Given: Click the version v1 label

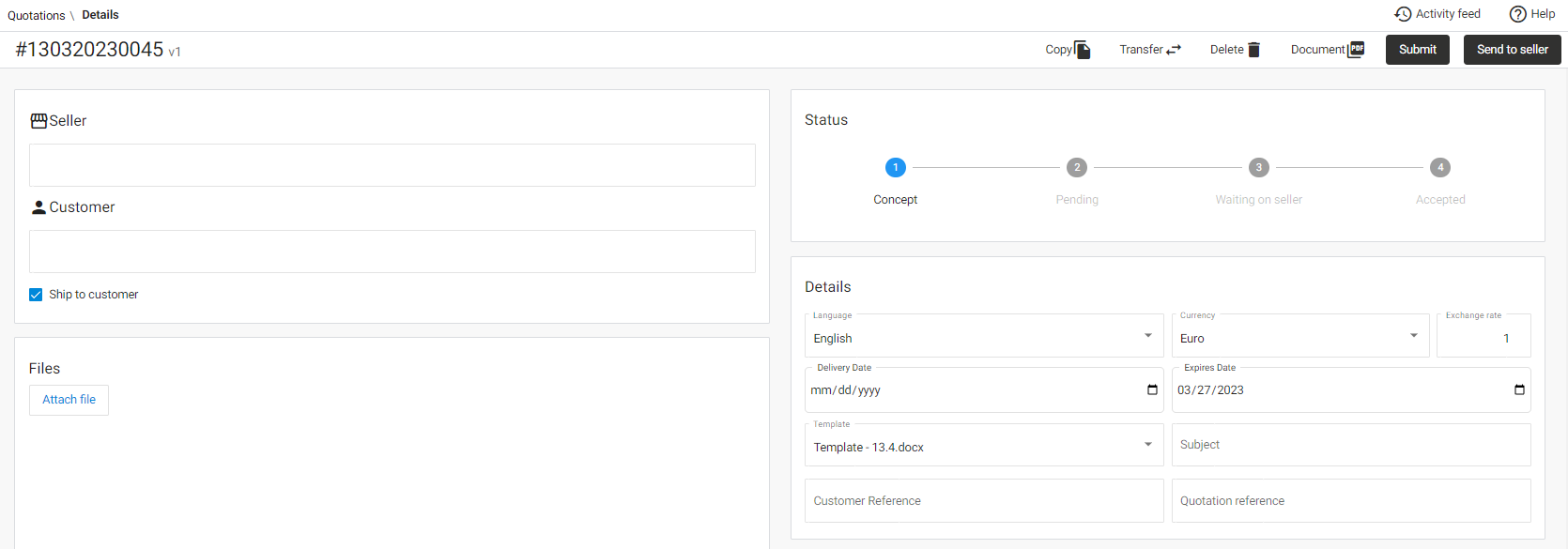Looking at the screenshot, I should 175,53.
